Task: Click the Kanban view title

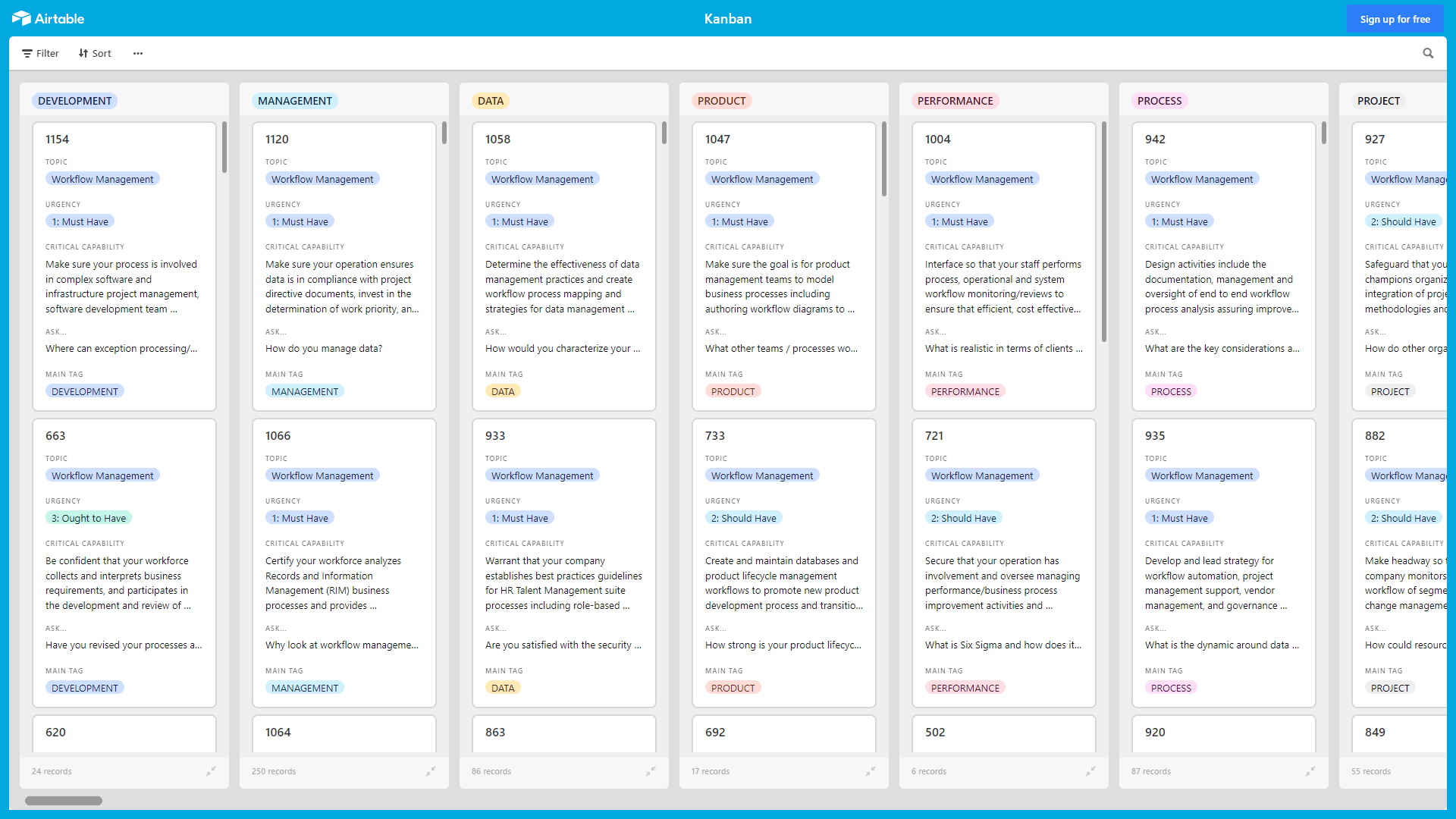Action: (x=727, y=18)
